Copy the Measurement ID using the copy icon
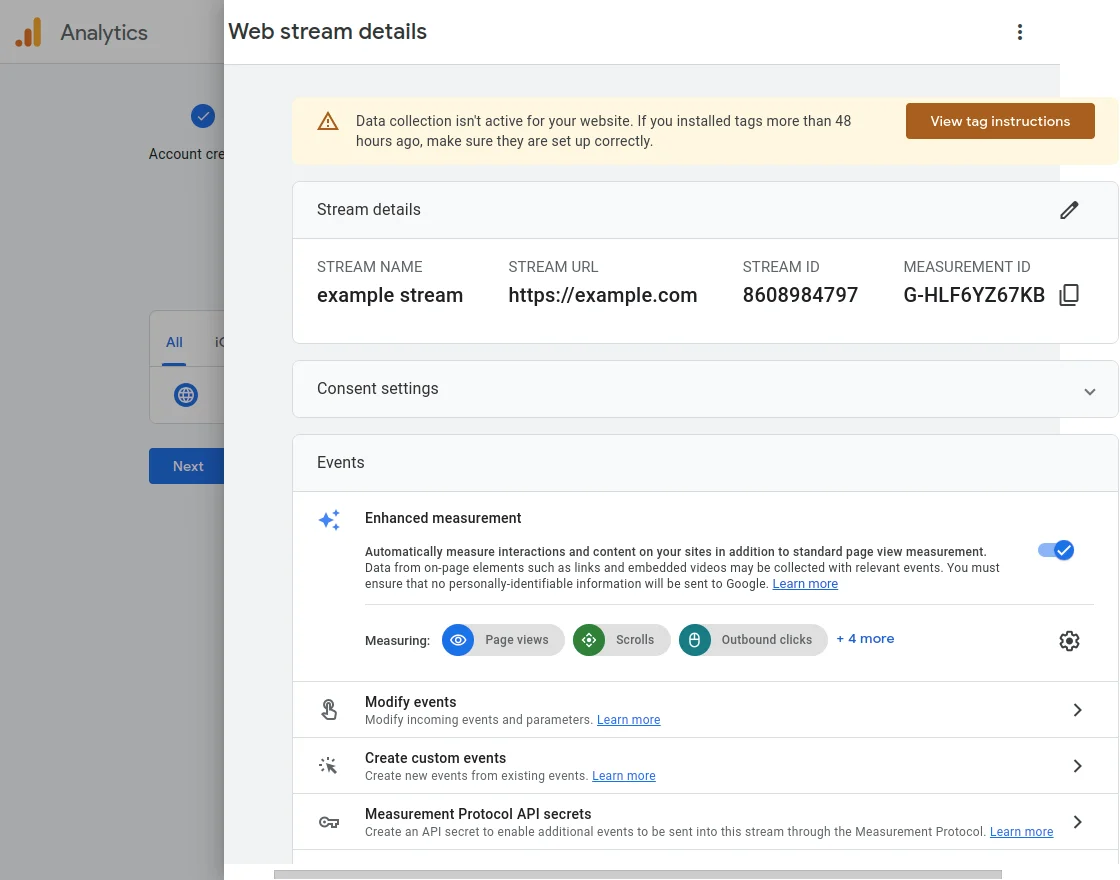The width and height of the screenshot is (1120, 880). (1069, 294)
